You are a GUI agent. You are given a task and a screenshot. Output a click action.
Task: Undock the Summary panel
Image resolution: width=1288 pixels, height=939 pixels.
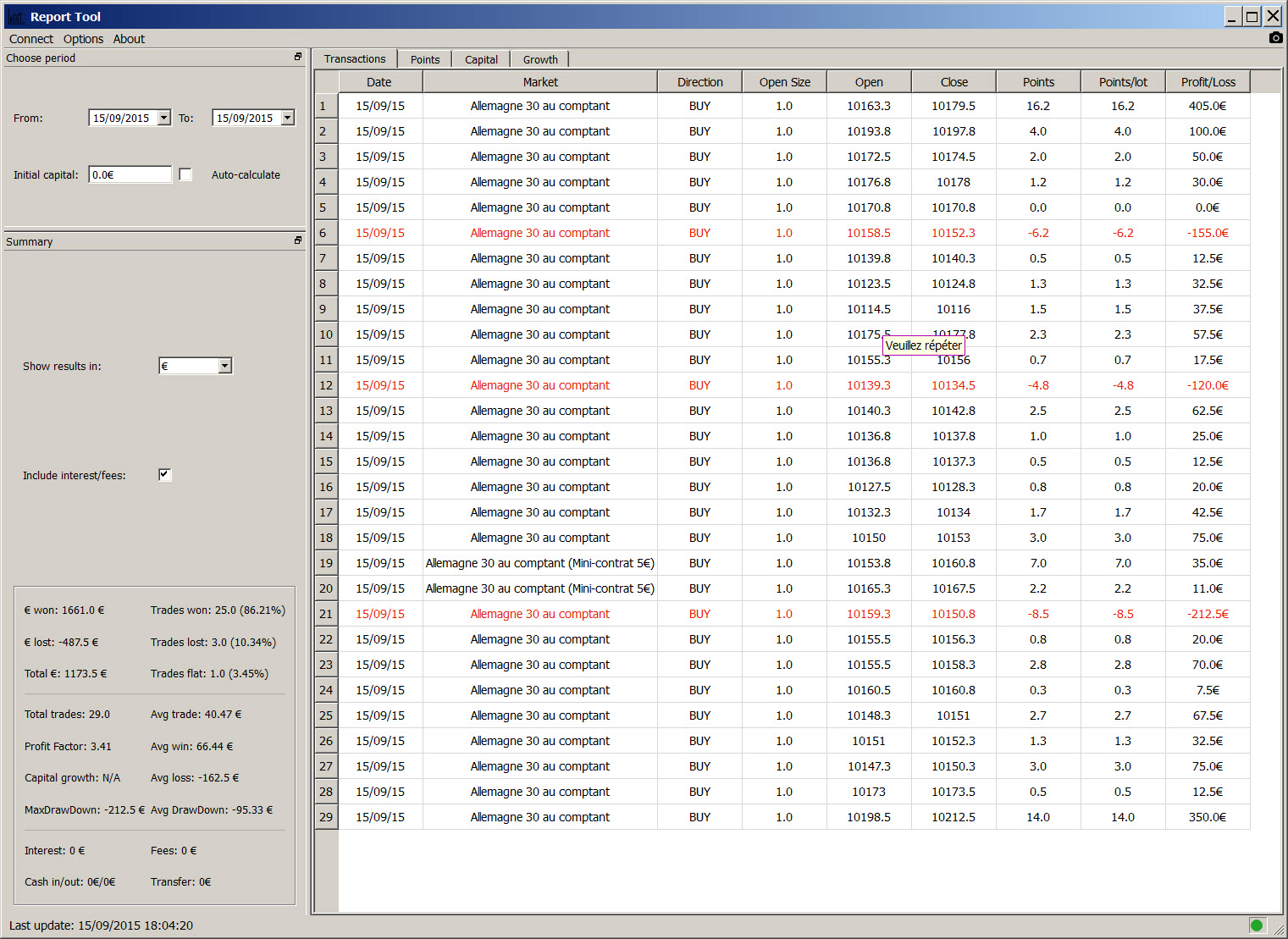[x=298, y=240]
